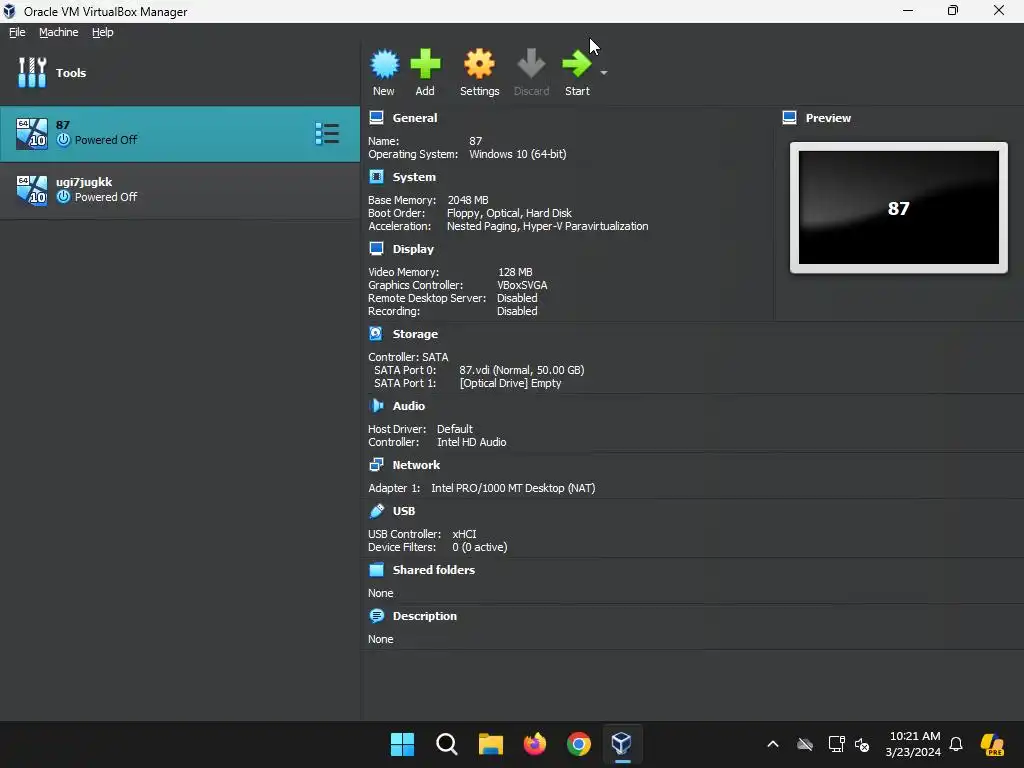Screen dimensions: 1024x768
Task: Click the Intel HD Audio controller text
Action: pos(472,442)
